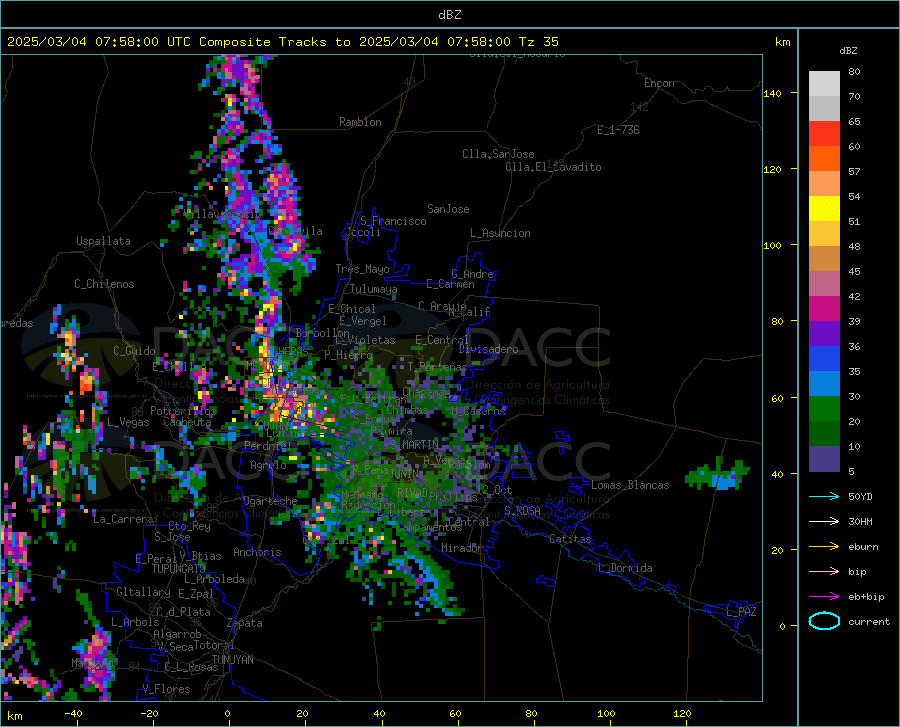The width and height of the screenshot is (900, 727).
Task: Click the red 60 dBZ legend swatch
Action: (x=824, y=134)
